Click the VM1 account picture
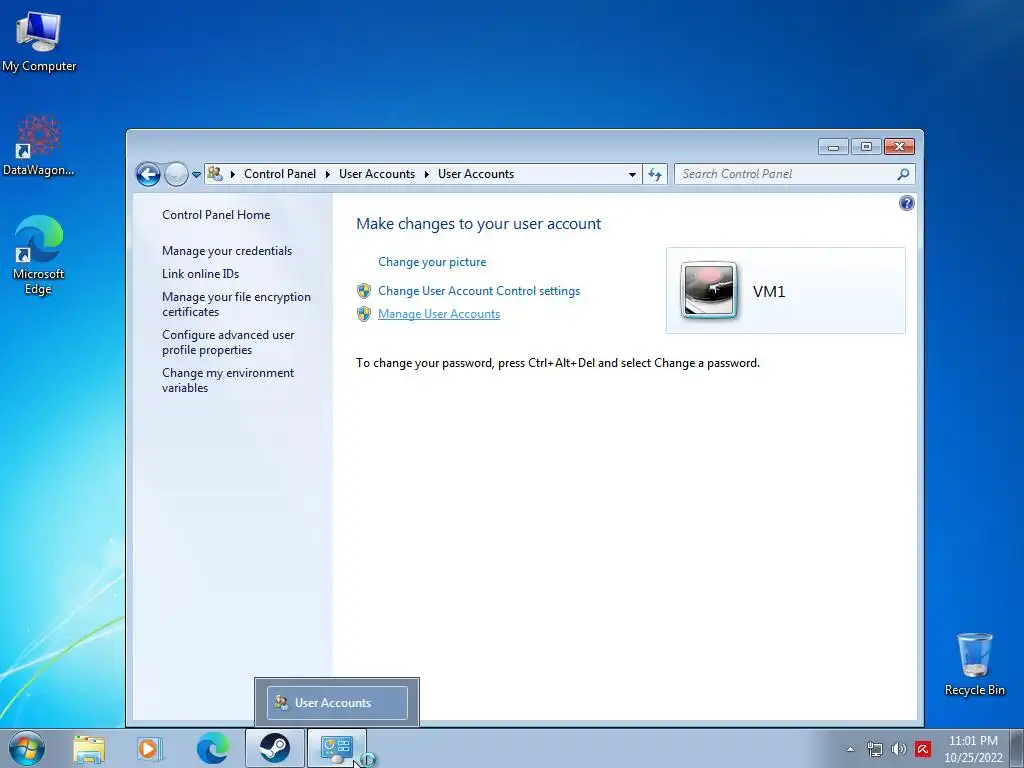This screenshot has width=1024, height=768. click(x=709, y=291)
